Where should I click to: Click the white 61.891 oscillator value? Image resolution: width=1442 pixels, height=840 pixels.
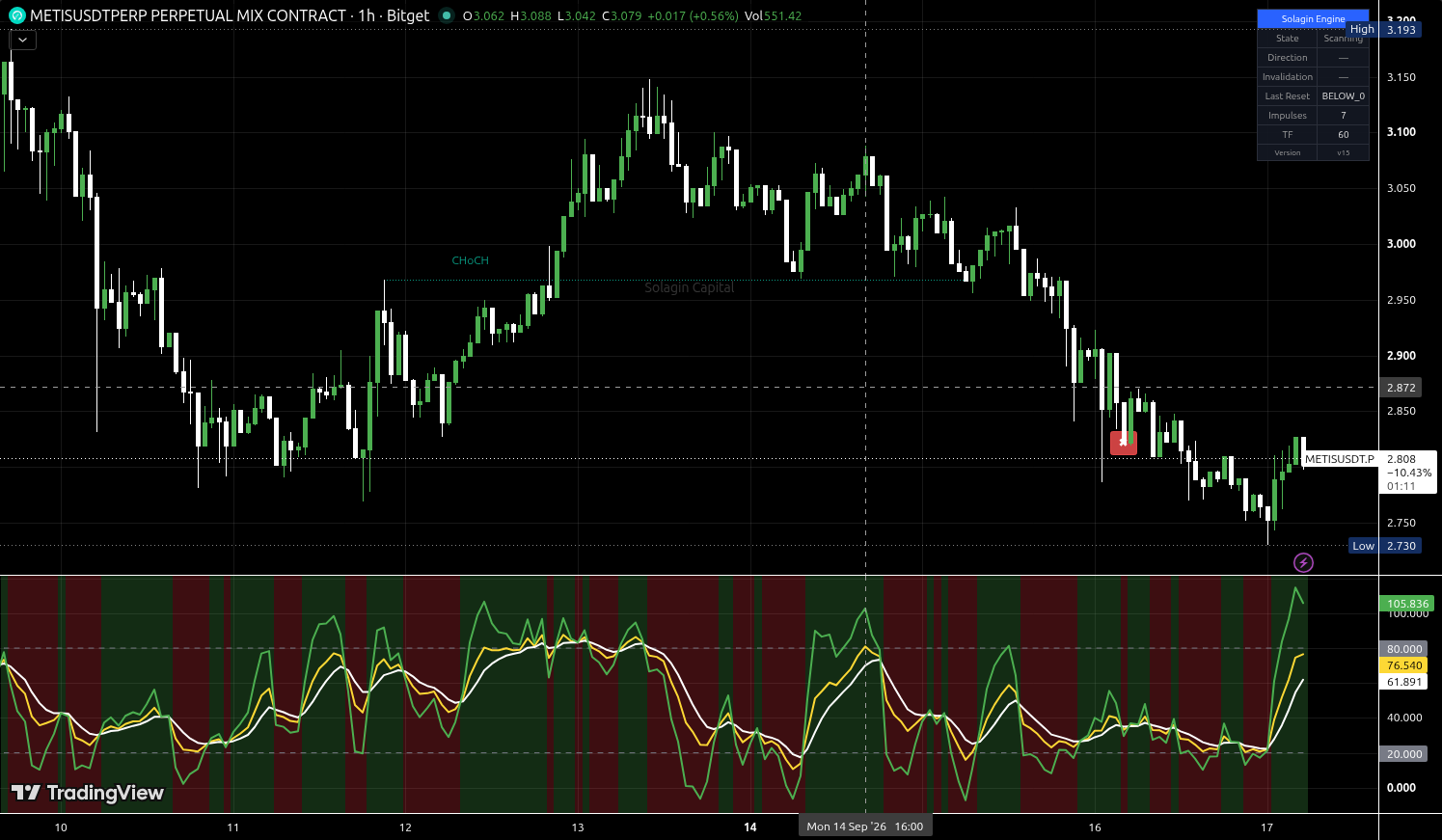[1404, 682]
